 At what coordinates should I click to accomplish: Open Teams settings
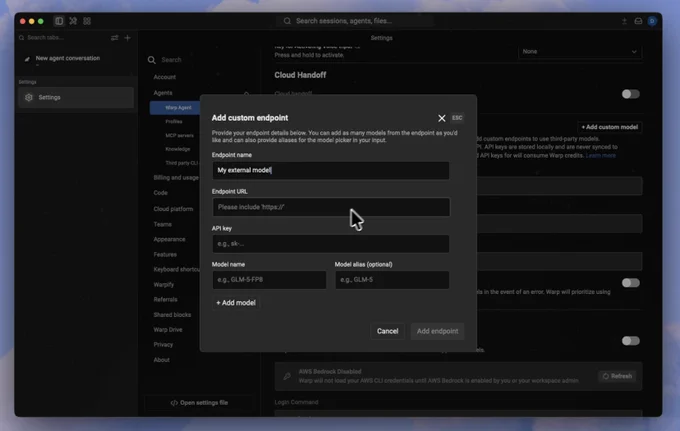coord(163,225)
